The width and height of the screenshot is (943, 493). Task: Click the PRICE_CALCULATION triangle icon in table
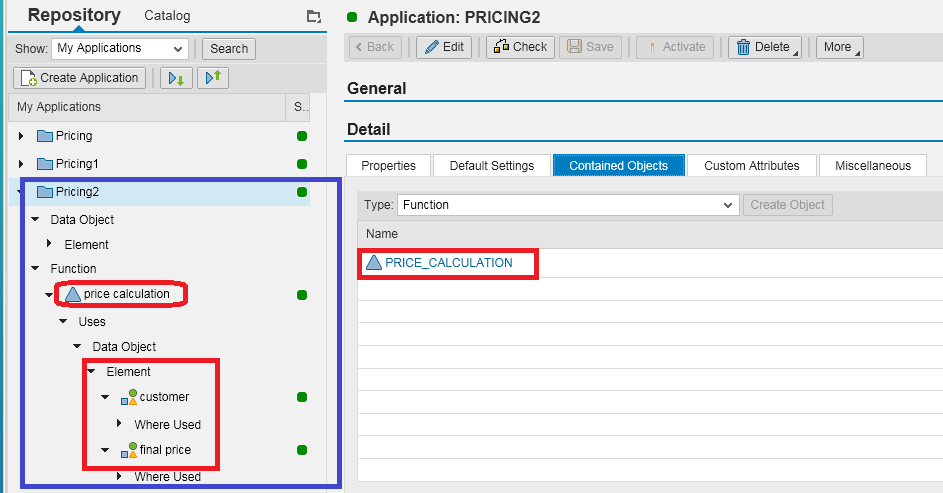coord(374,263)
